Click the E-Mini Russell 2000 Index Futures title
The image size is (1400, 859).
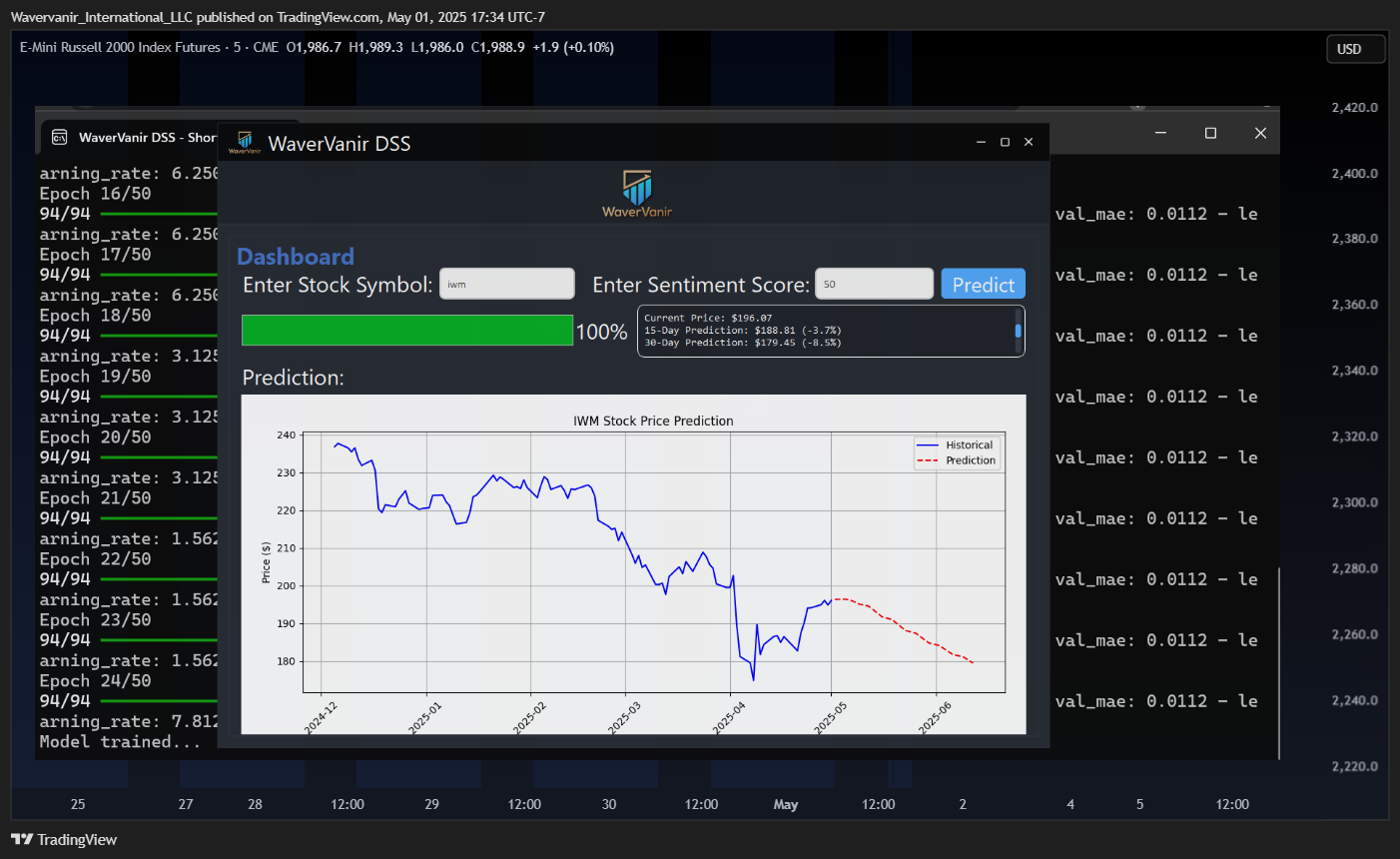(120, 47)
